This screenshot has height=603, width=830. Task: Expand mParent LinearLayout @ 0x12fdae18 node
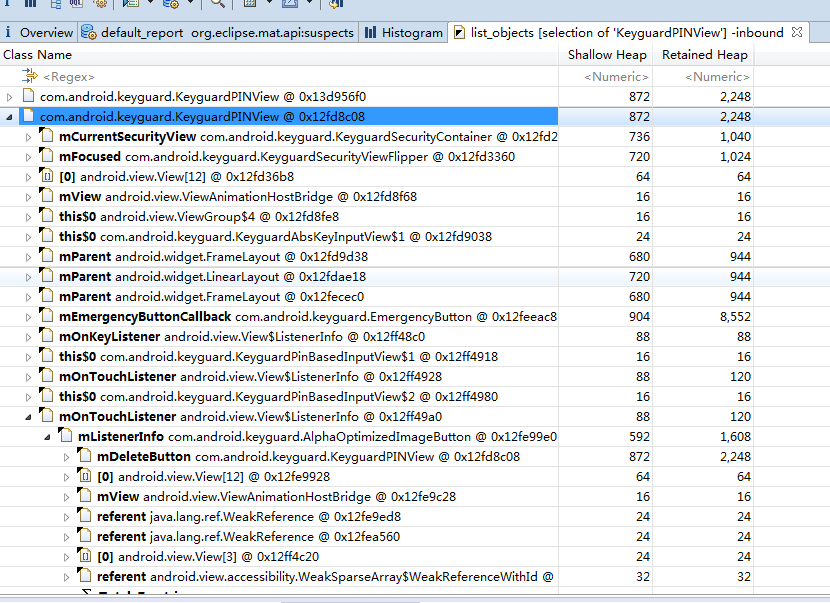(28, 277)
